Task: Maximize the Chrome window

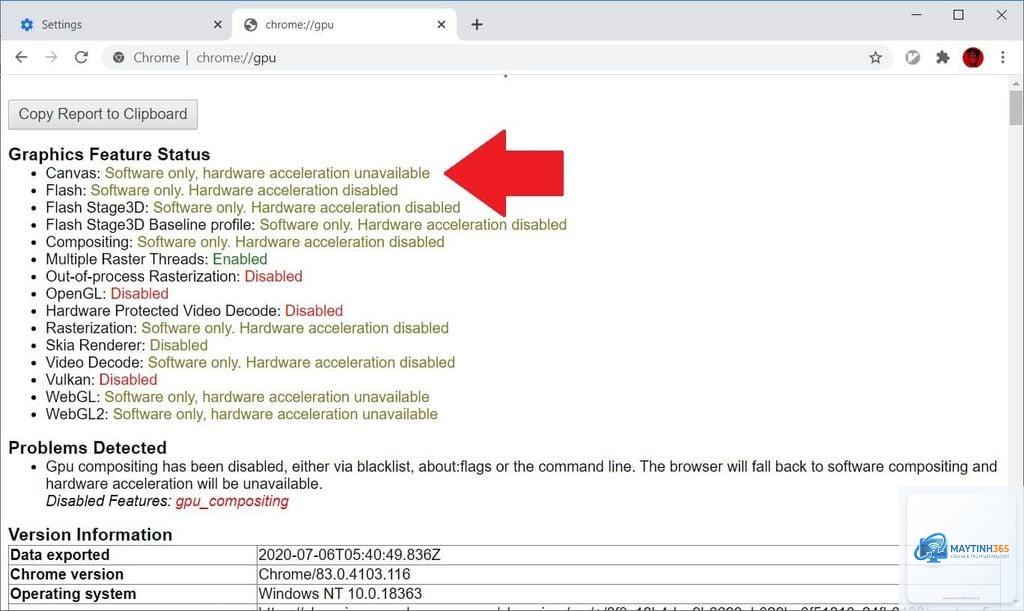Action: pos(958,14)
